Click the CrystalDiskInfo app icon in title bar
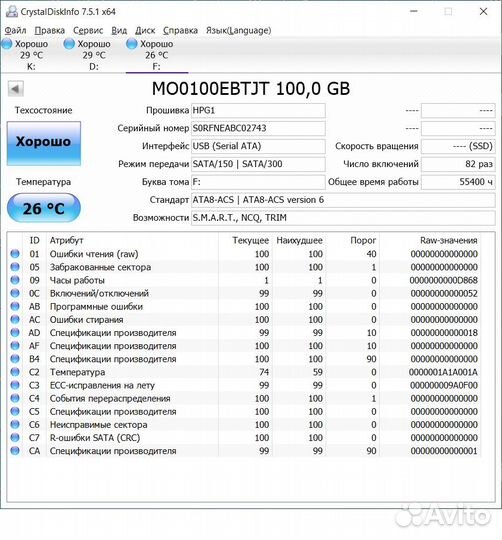 pos(12,11)
